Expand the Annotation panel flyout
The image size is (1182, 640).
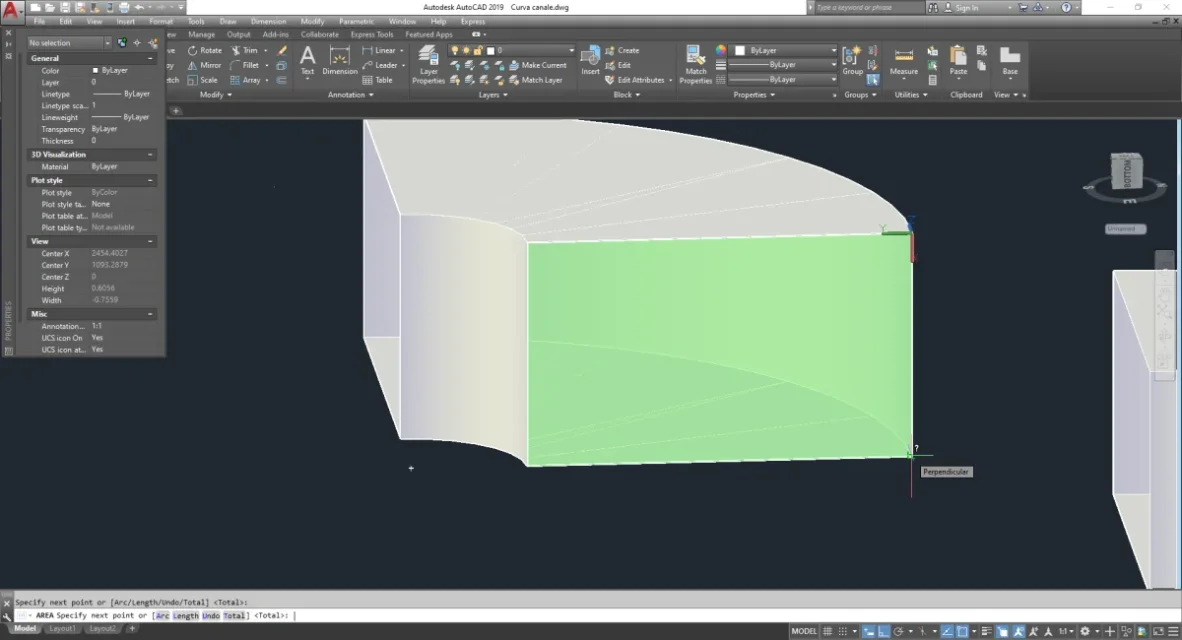(x=351, y=95)
